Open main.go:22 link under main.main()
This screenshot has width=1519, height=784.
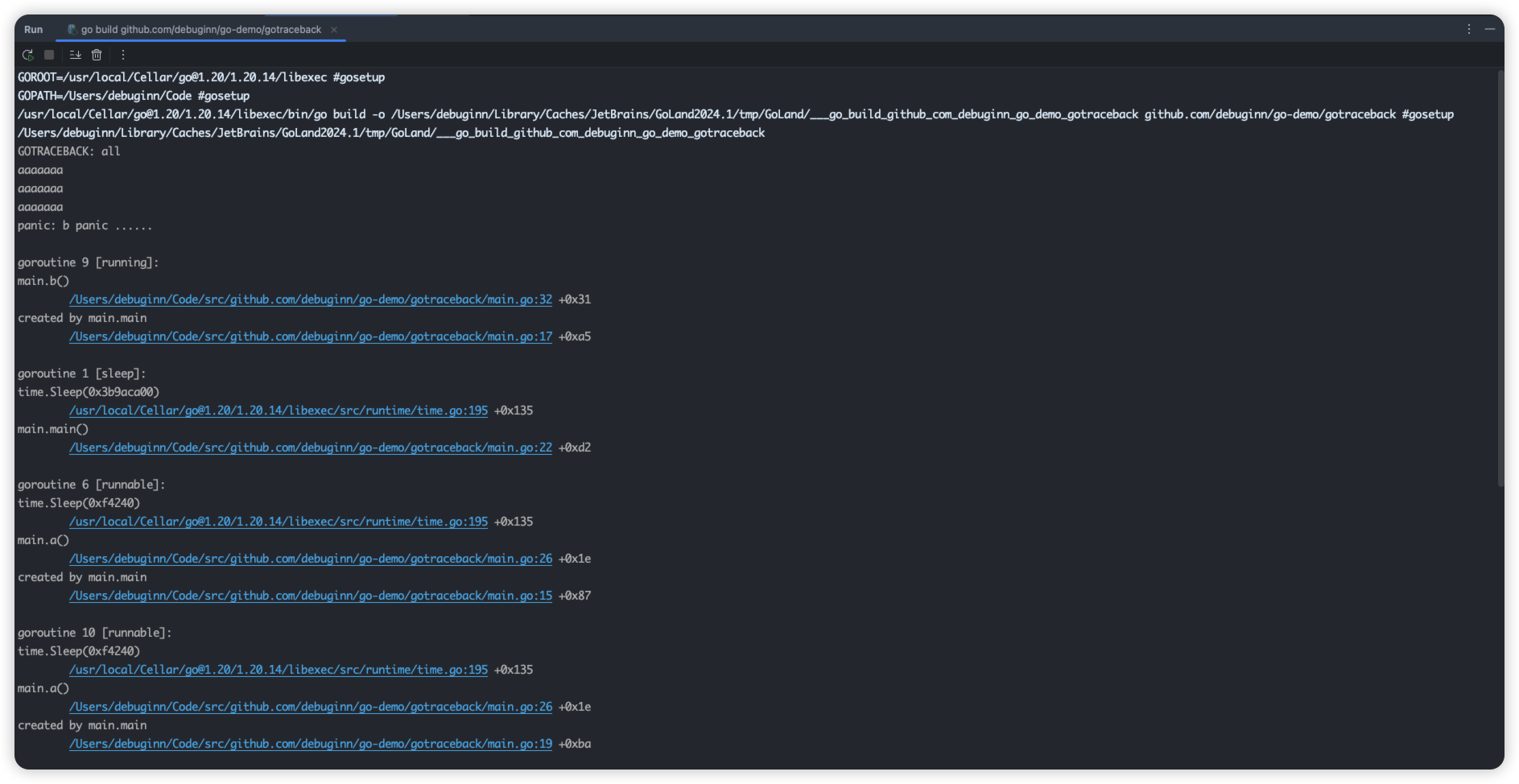tap(310, 448)
